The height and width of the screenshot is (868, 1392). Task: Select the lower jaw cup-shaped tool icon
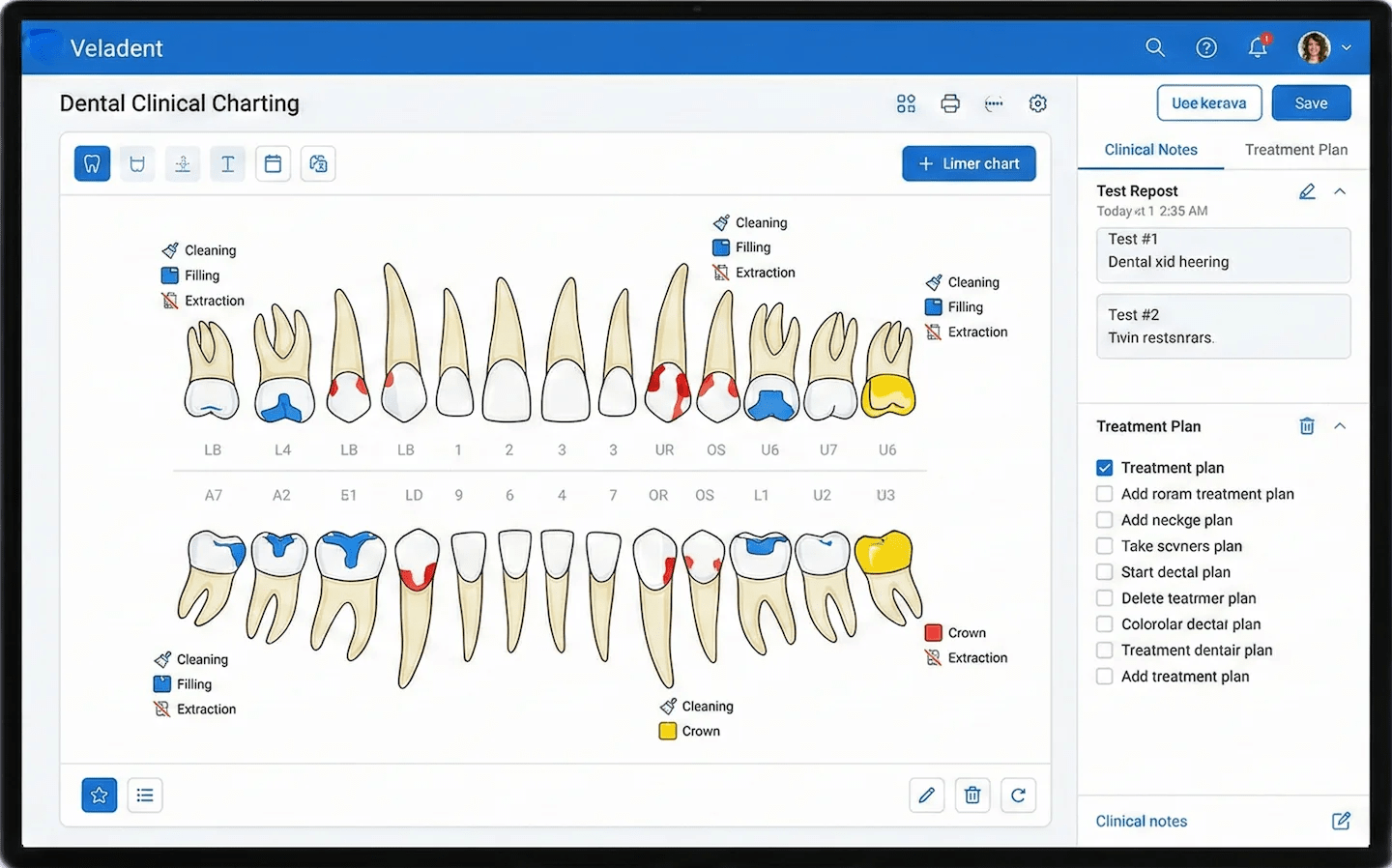coord(137,163)
